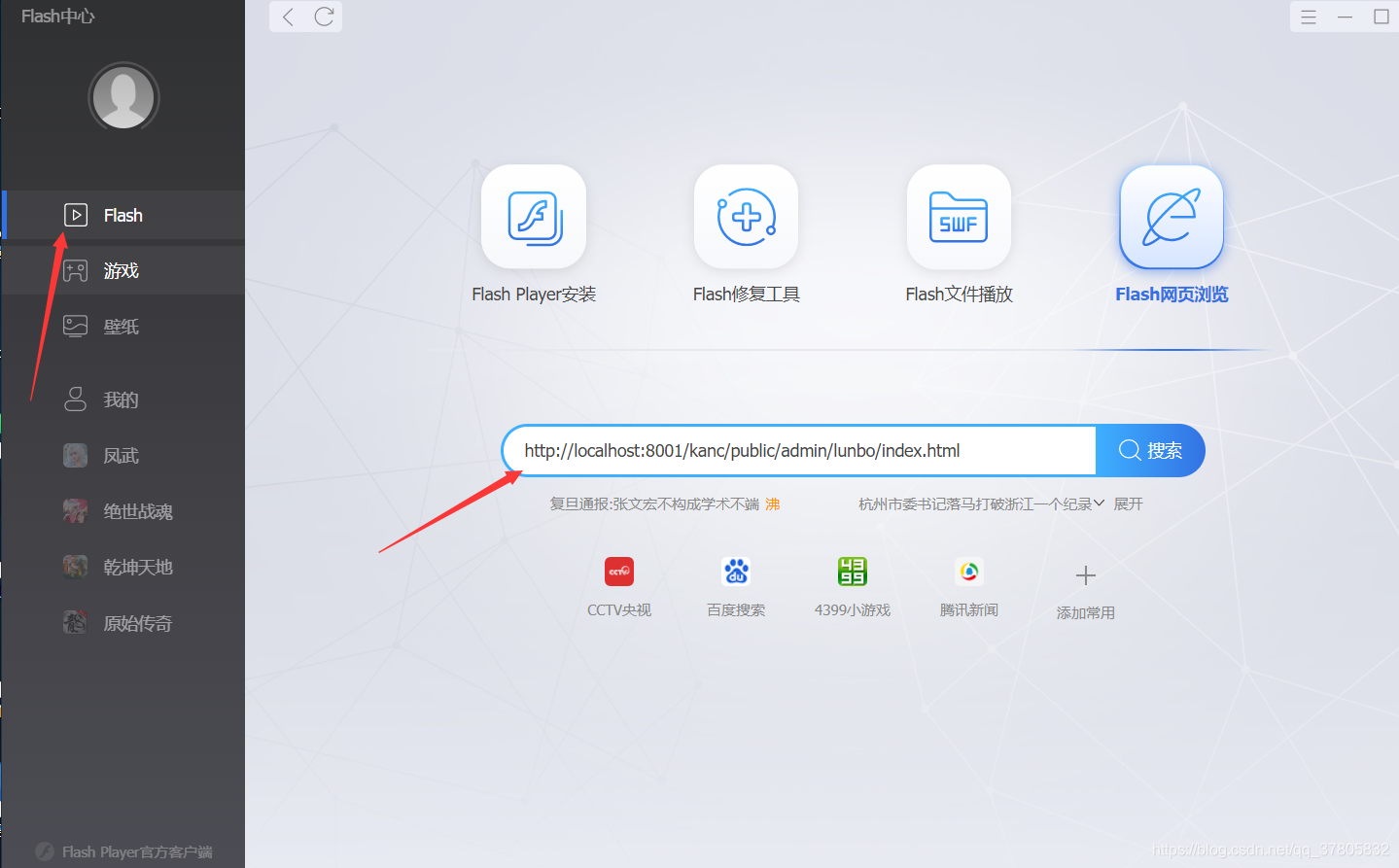Image resolution: width=1399 pixels, height=868 pixels.
Task: Open CCTV央视 shortcut
Action: coord(619,587)
